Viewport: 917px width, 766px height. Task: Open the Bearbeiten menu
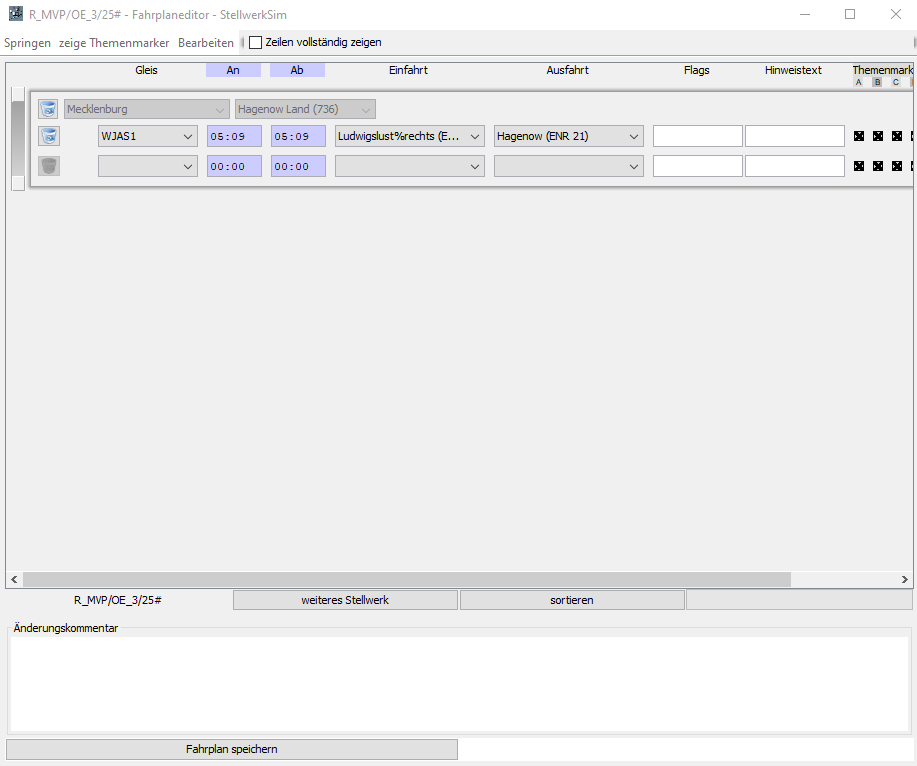(x=205, y=43)
